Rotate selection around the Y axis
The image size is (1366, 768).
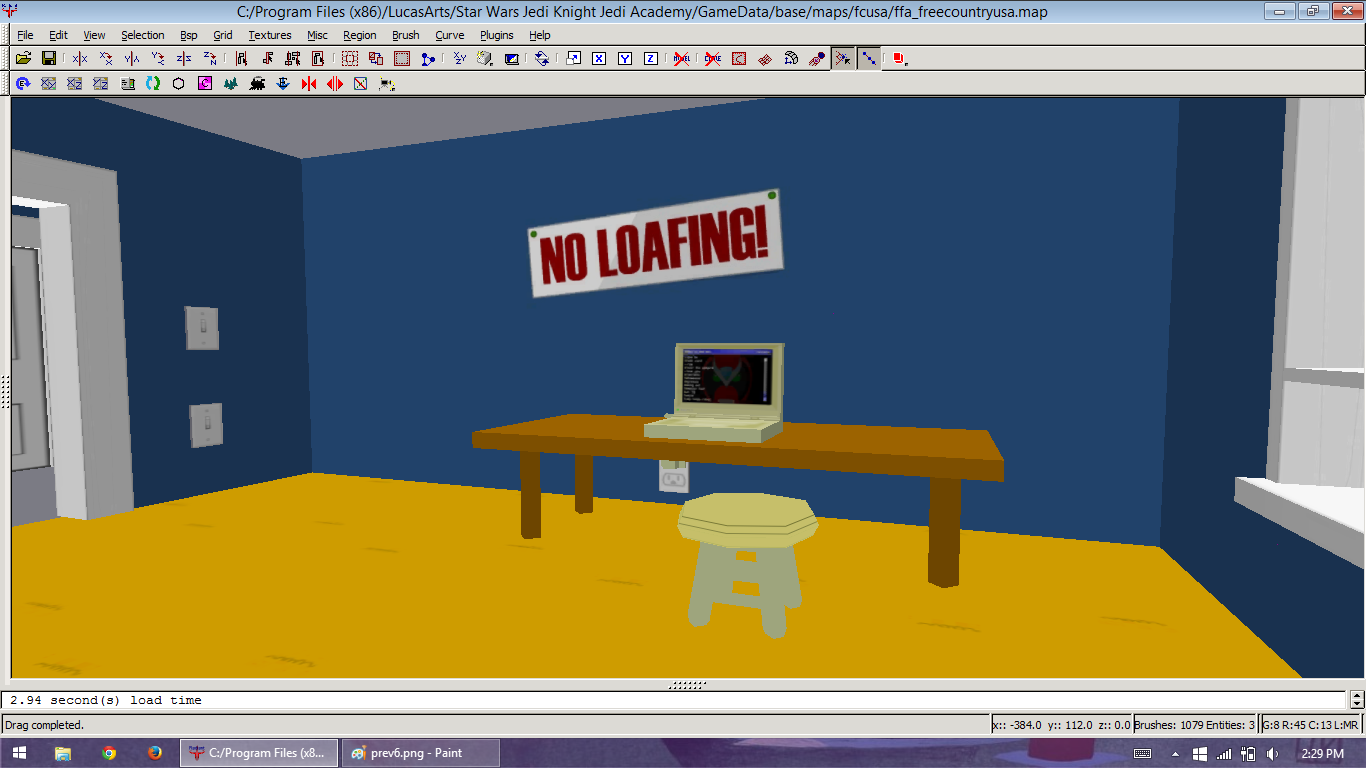coord(158,59)
